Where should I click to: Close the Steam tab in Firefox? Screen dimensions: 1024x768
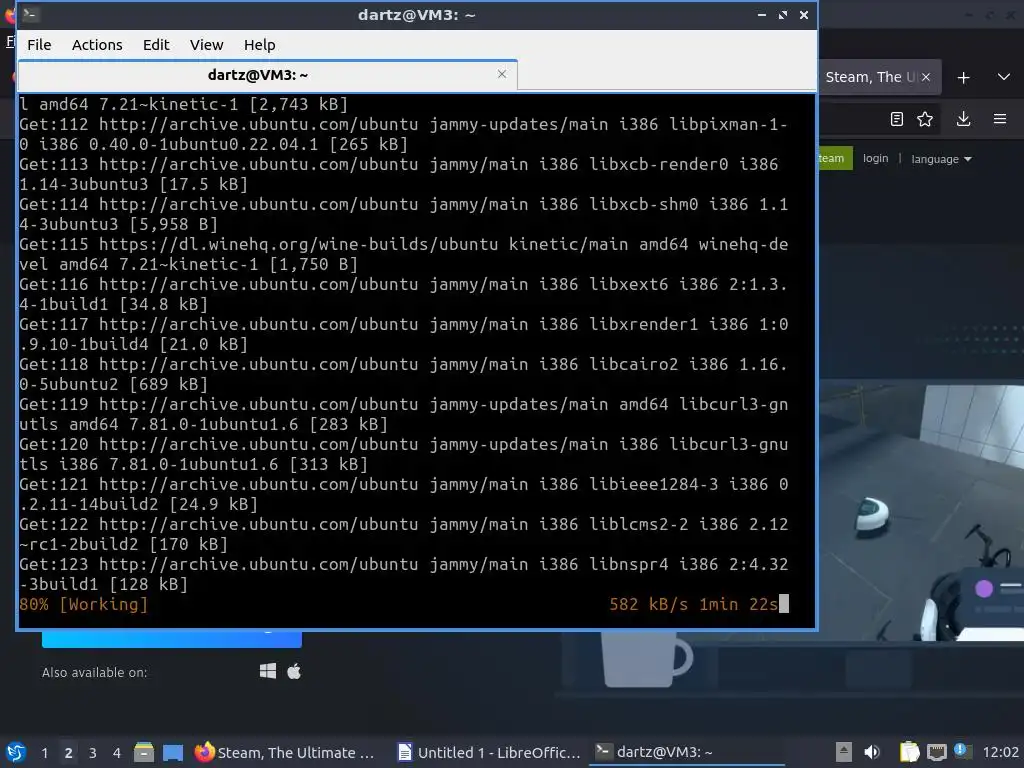pyautogui.click(x=925, y=78)
